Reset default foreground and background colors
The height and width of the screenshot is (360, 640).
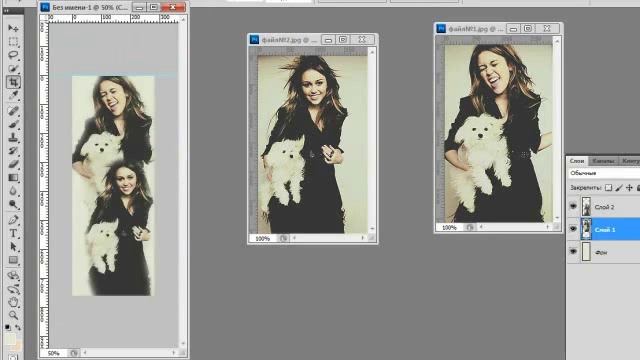(x=8, y=327)
